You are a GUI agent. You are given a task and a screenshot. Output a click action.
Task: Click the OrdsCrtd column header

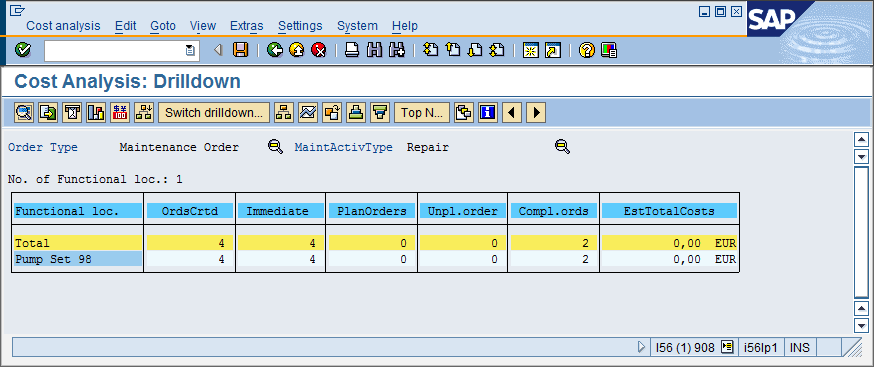[190, 211]
